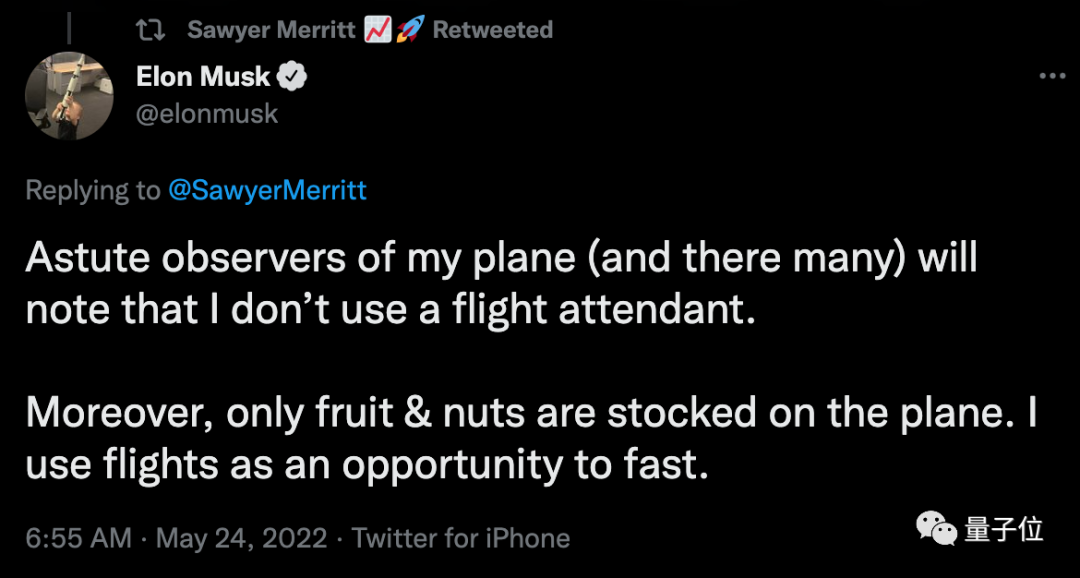Click the Sawyer Merritt retweeter name
1080x578 pixels.
(x=271, y=30)
